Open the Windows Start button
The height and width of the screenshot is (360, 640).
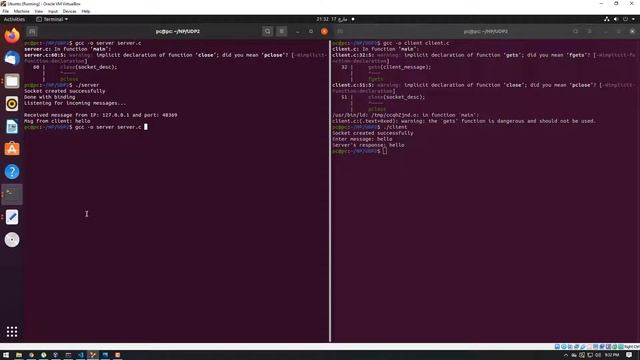point(6,355)
